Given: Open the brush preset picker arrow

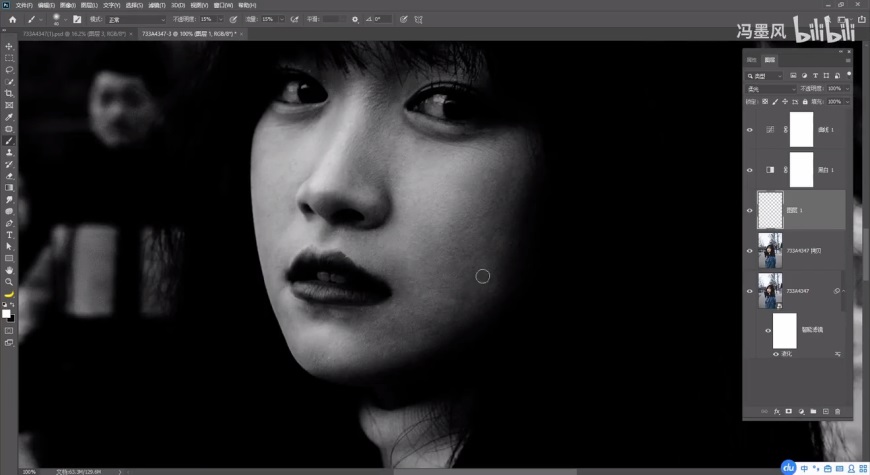Looking at the screenshot, I should [65, 19].
